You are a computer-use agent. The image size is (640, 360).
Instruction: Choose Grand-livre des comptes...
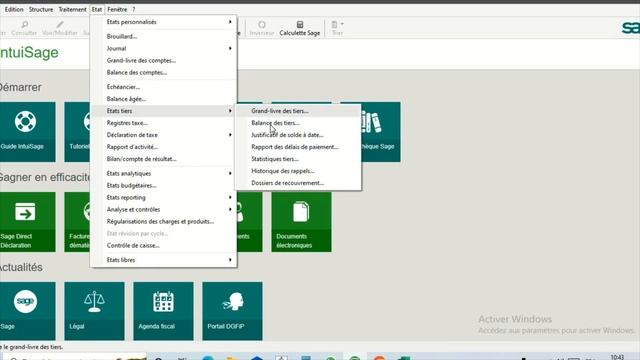coord(163,60)
